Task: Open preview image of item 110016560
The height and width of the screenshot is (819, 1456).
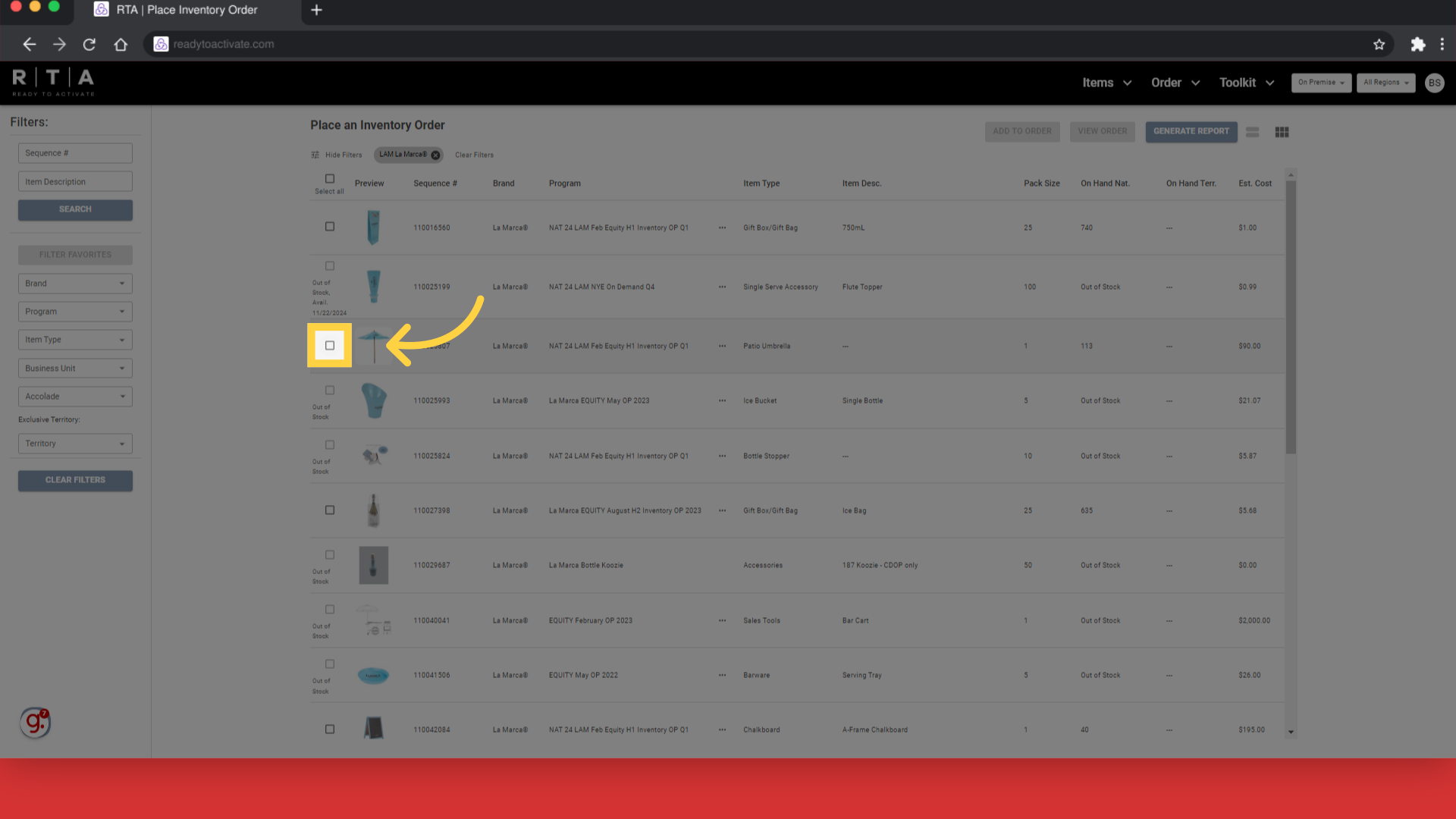Action: pos(373,227)
